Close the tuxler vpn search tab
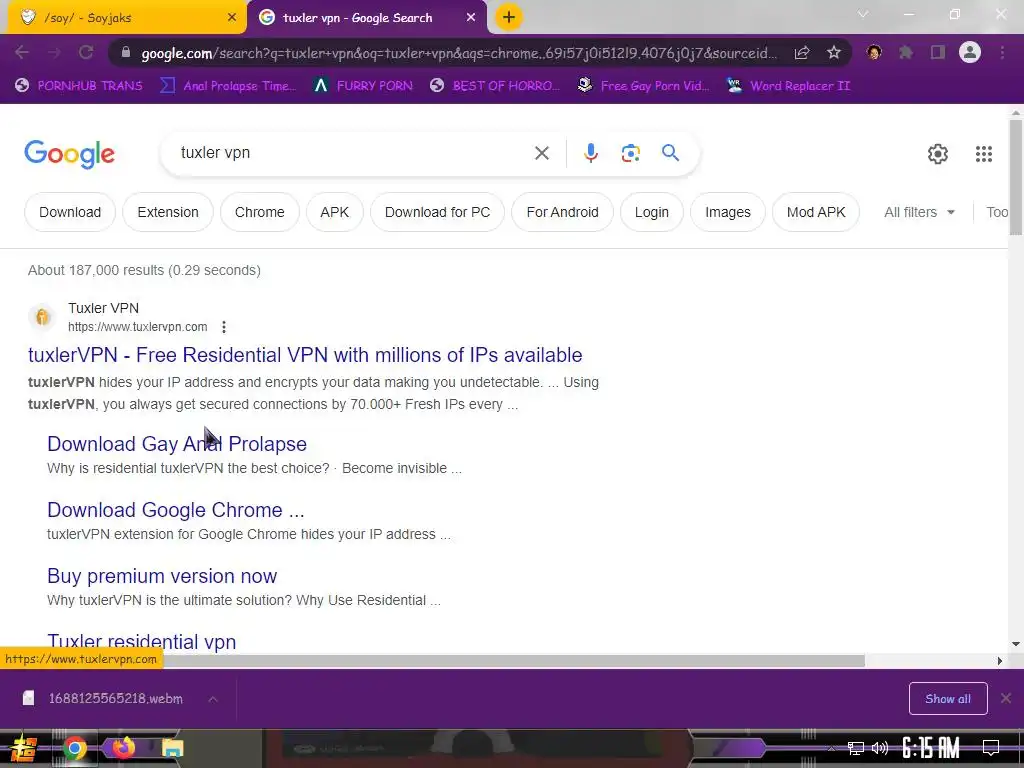 (471, 18)
